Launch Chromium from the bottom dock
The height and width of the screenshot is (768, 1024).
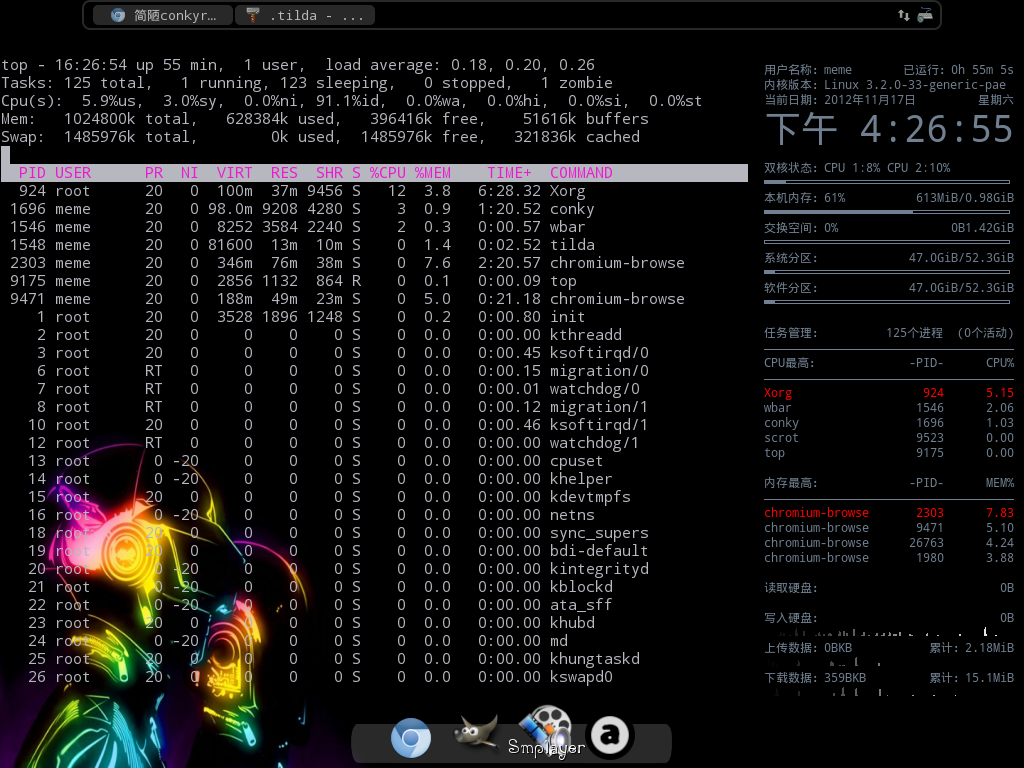pyautogui.click(x=411, y=738)
